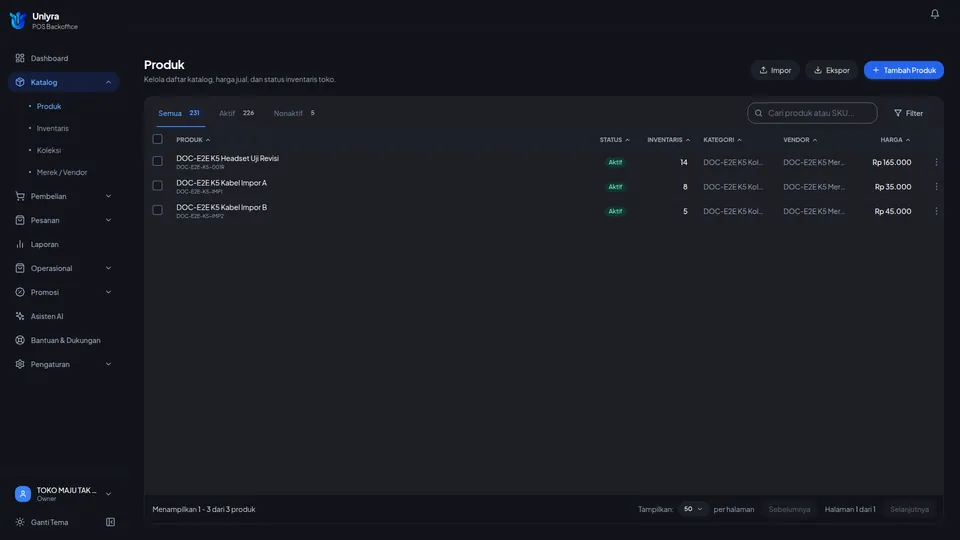This screenshot has height=540, width=960.
Task: Click the Asisten AI sparkle icon
Action: [x=20, y=316]
